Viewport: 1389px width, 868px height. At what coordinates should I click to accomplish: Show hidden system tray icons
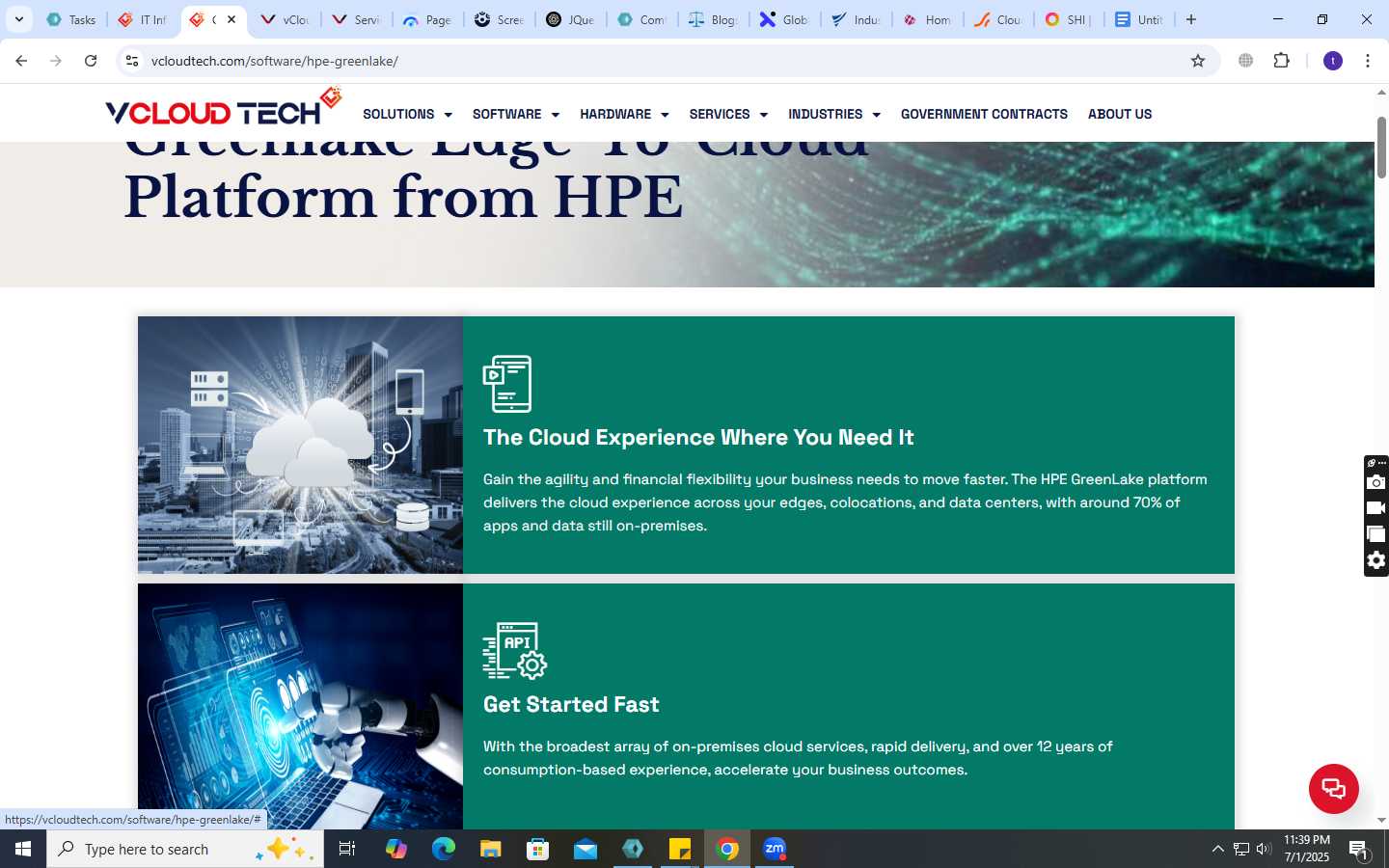tap(1217, 849)
